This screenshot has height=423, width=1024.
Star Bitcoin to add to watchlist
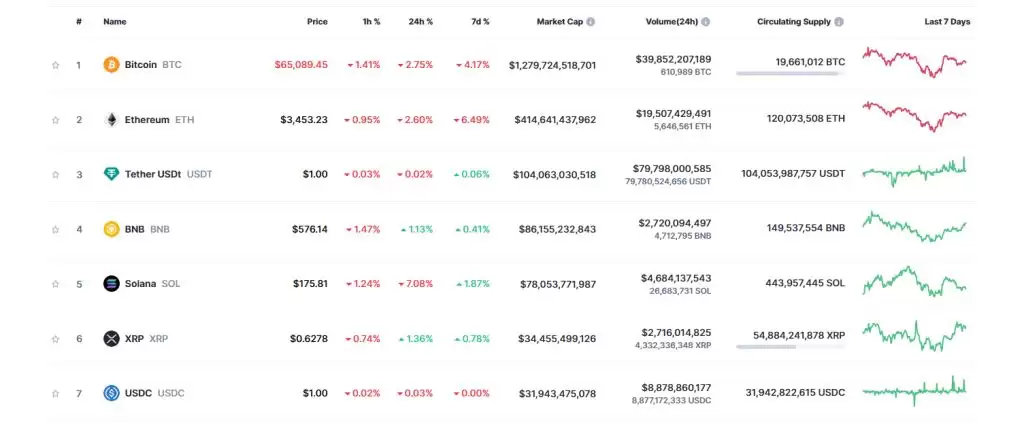pyautogui.click(x=56, y=65)
